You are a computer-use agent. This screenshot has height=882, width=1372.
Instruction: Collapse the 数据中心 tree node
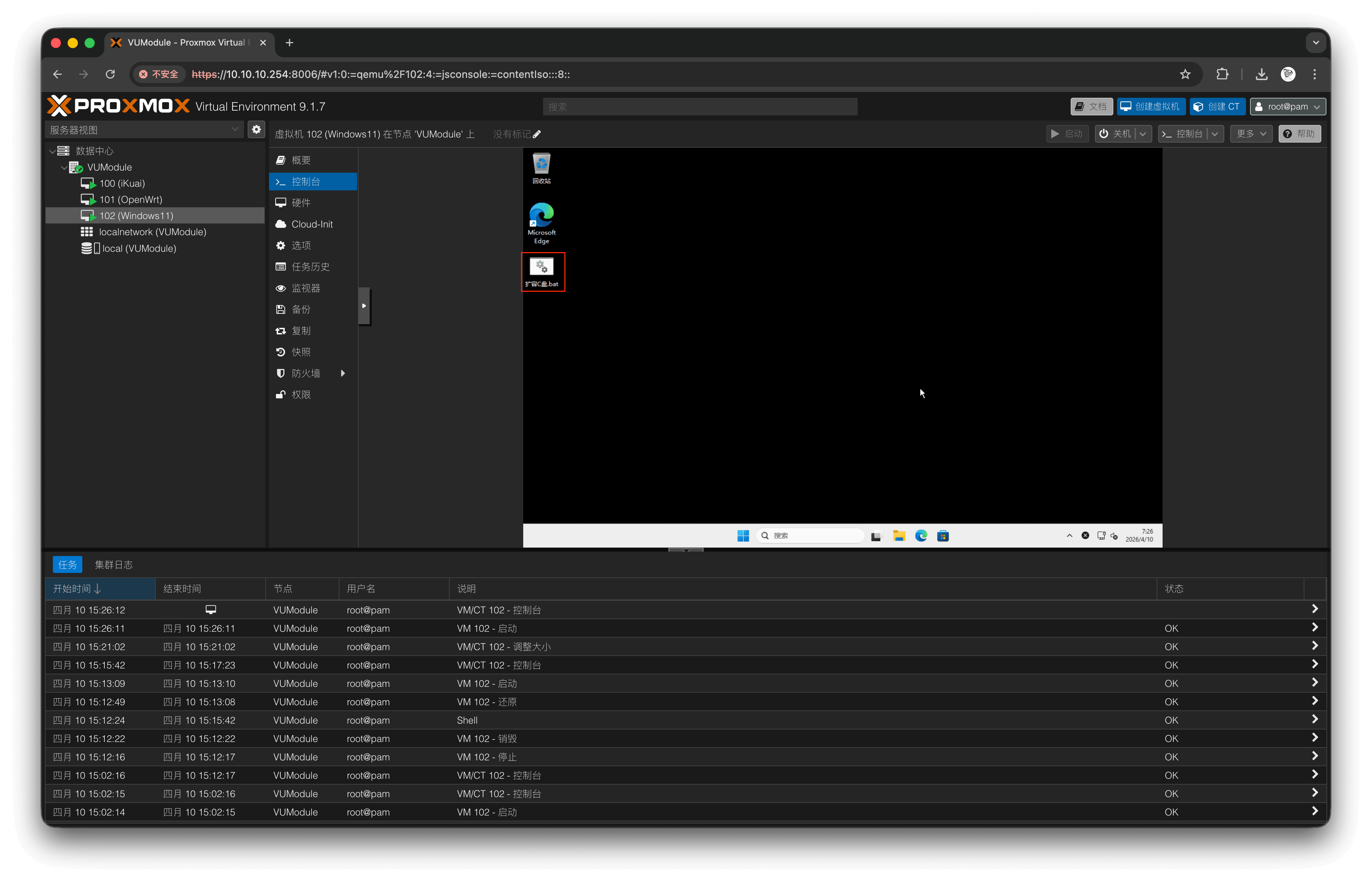pos(53,151)
